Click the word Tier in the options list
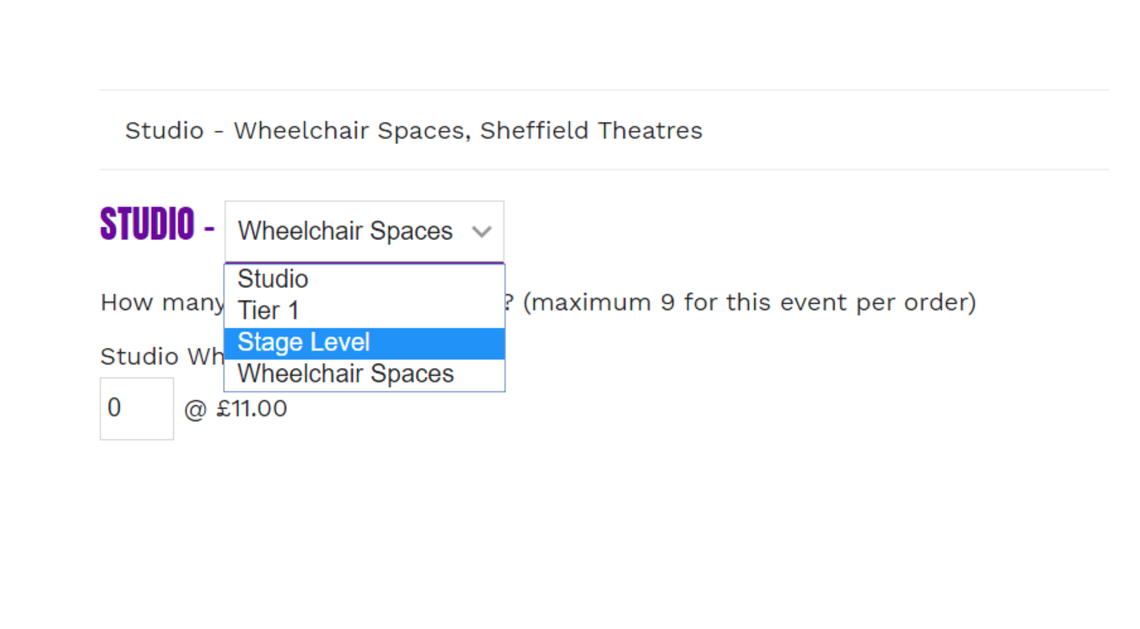 [x=258, y=311]
